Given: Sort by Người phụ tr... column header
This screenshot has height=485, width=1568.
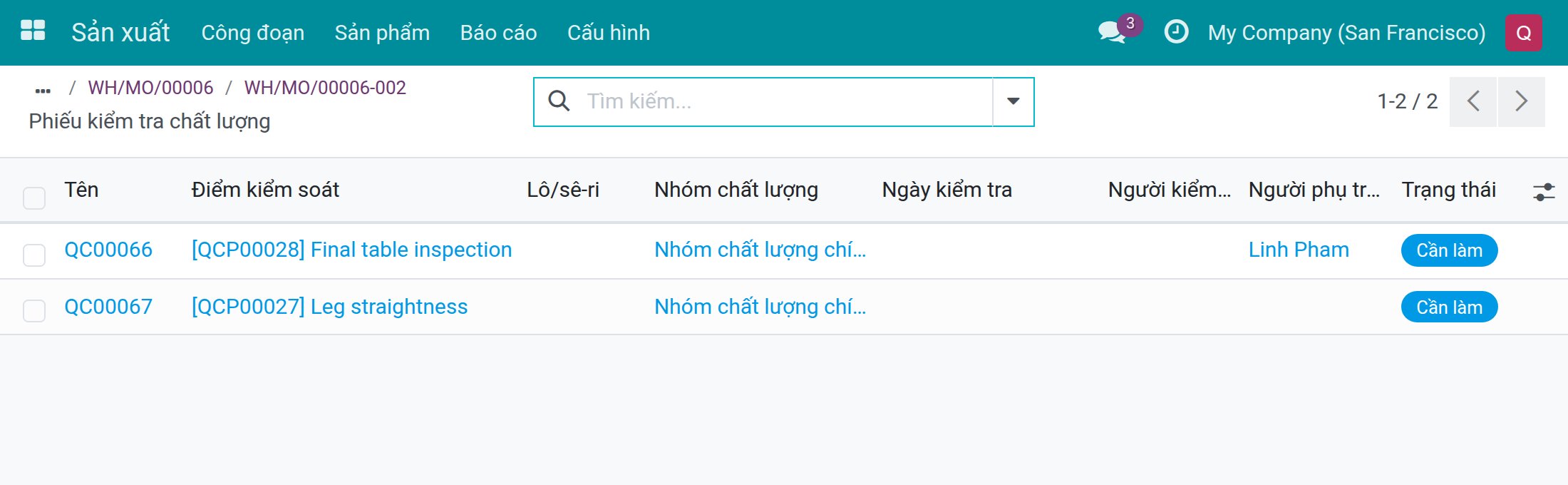Looking at the screenshot, I should pyautogui.click(x=1314, y=190).
